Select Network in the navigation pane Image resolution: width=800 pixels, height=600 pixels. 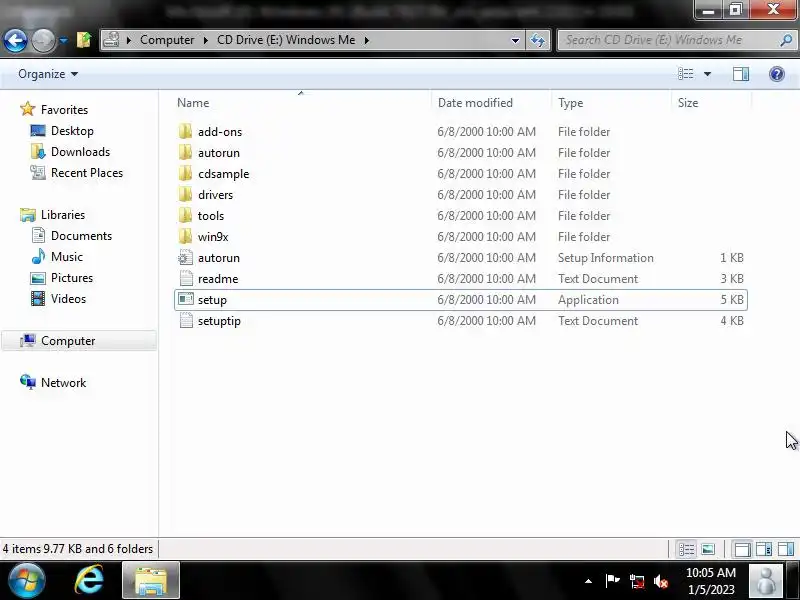tap(63, 383)
